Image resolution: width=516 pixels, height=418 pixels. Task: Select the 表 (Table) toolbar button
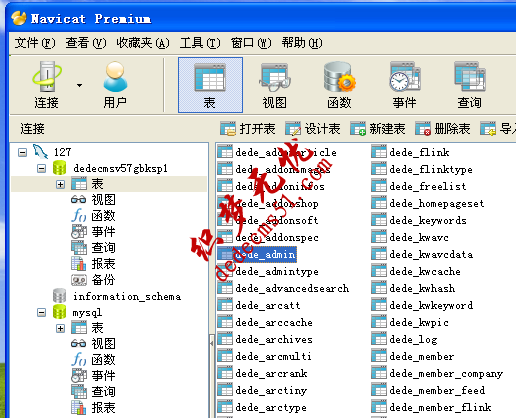point(210,85)
